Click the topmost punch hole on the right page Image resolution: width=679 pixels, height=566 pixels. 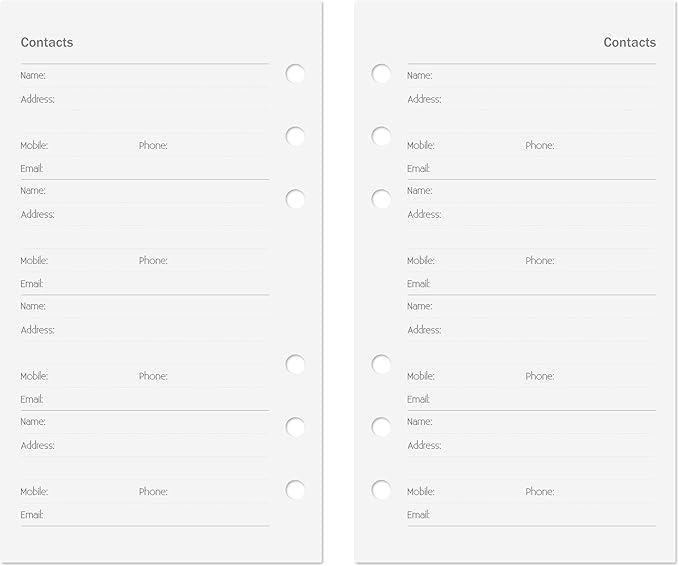point(381,74)
